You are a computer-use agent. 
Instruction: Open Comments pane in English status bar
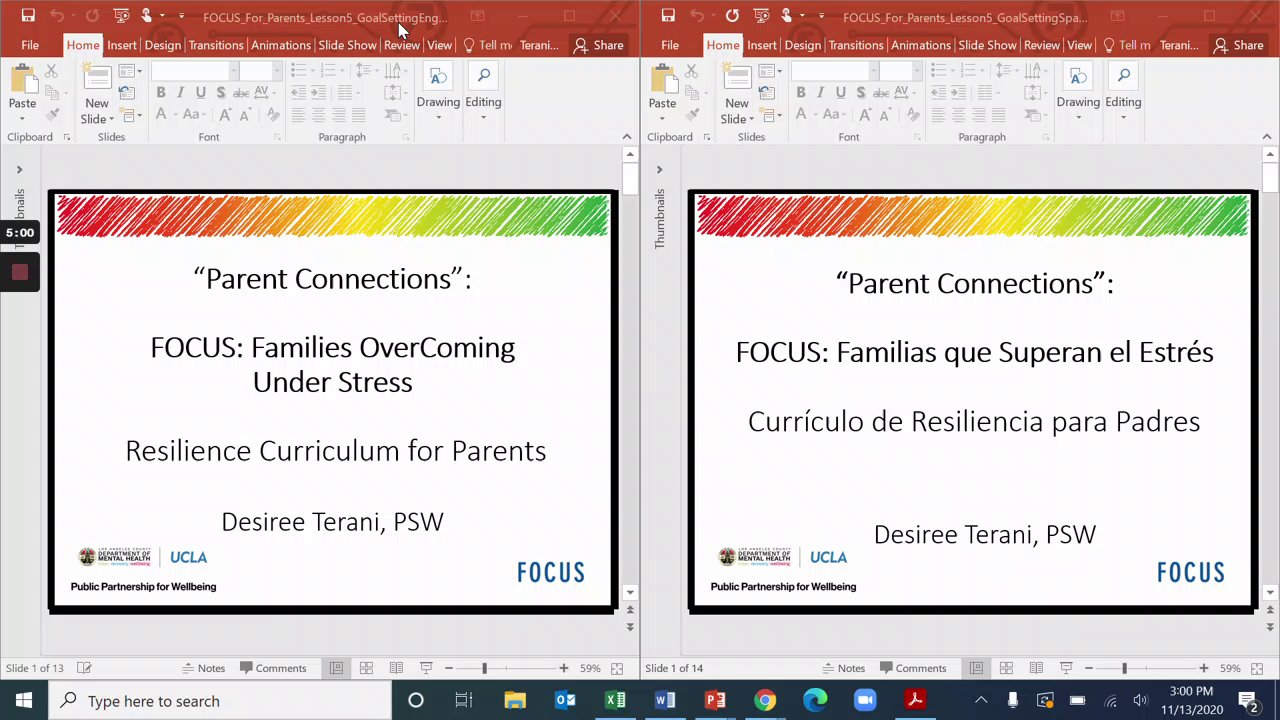pyautogui.click(x=271, y=668)
